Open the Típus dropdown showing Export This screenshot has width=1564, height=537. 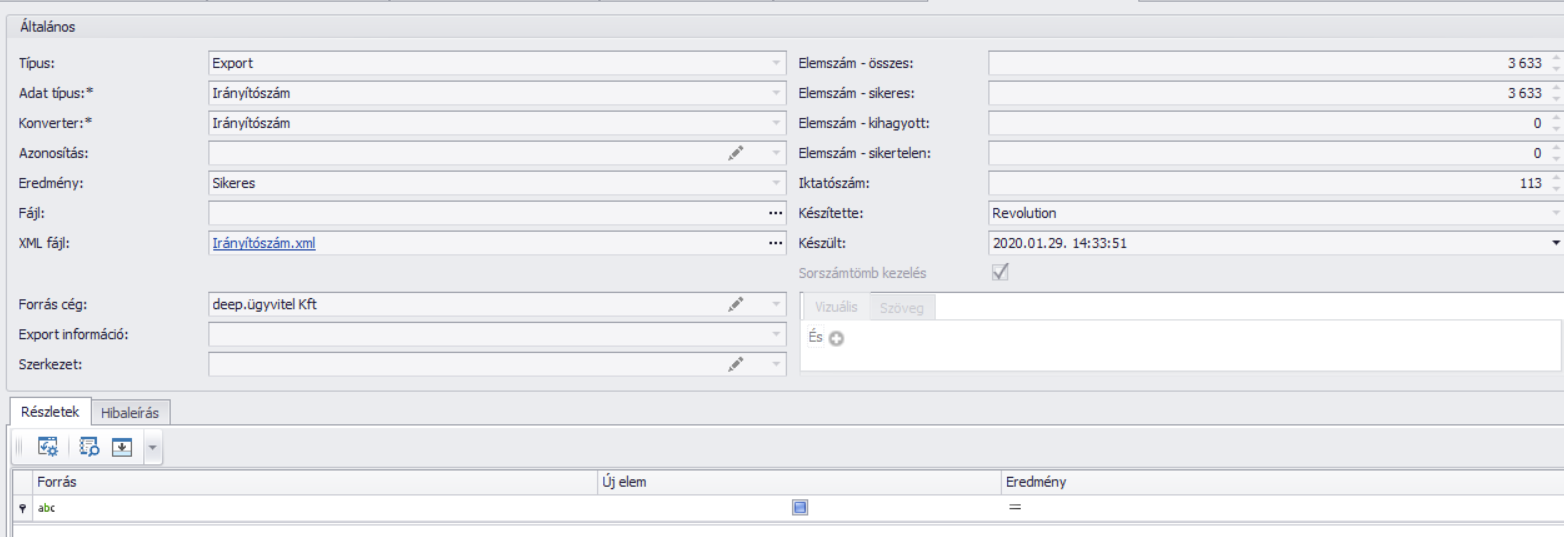(775, 63)
